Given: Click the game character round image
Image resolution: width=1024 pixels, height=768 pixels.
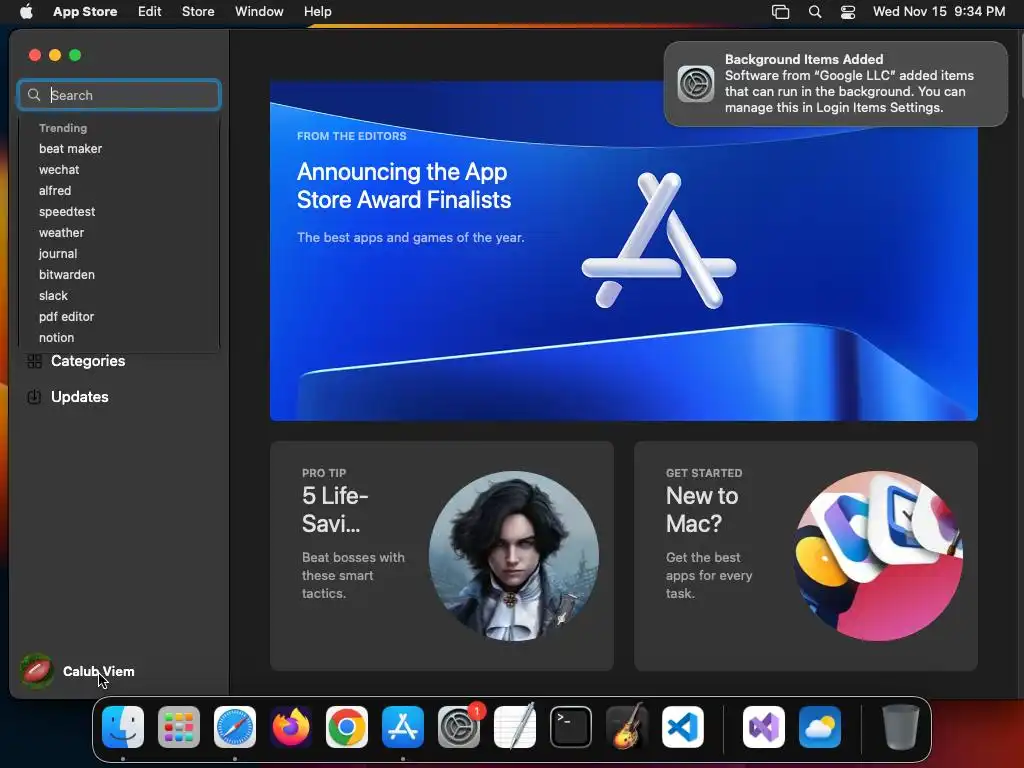Looking at the screenshot, I should [x=513, y=556].
